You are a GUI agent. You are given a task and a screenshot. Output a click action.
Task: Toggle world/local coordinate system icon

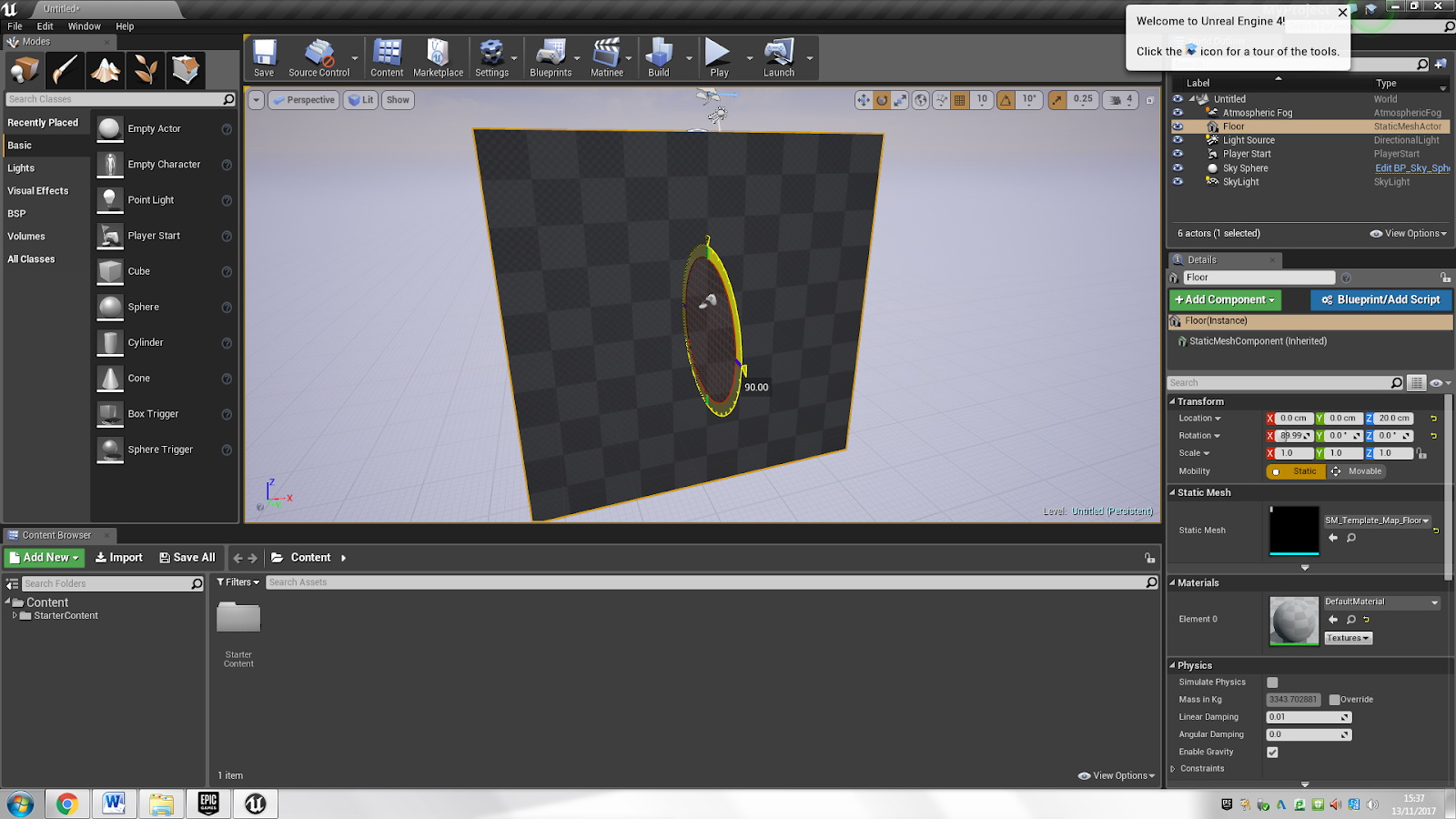click(921, 100)
